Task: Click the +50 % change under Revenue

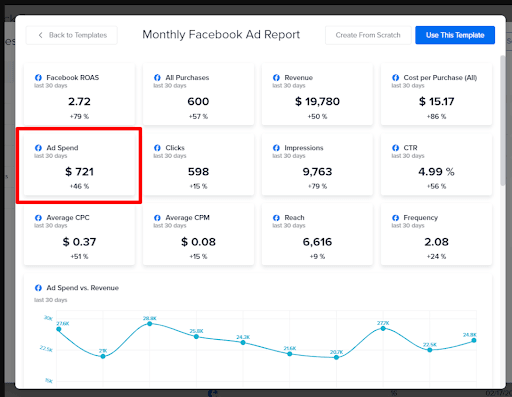Action: [x=317, y=116]
